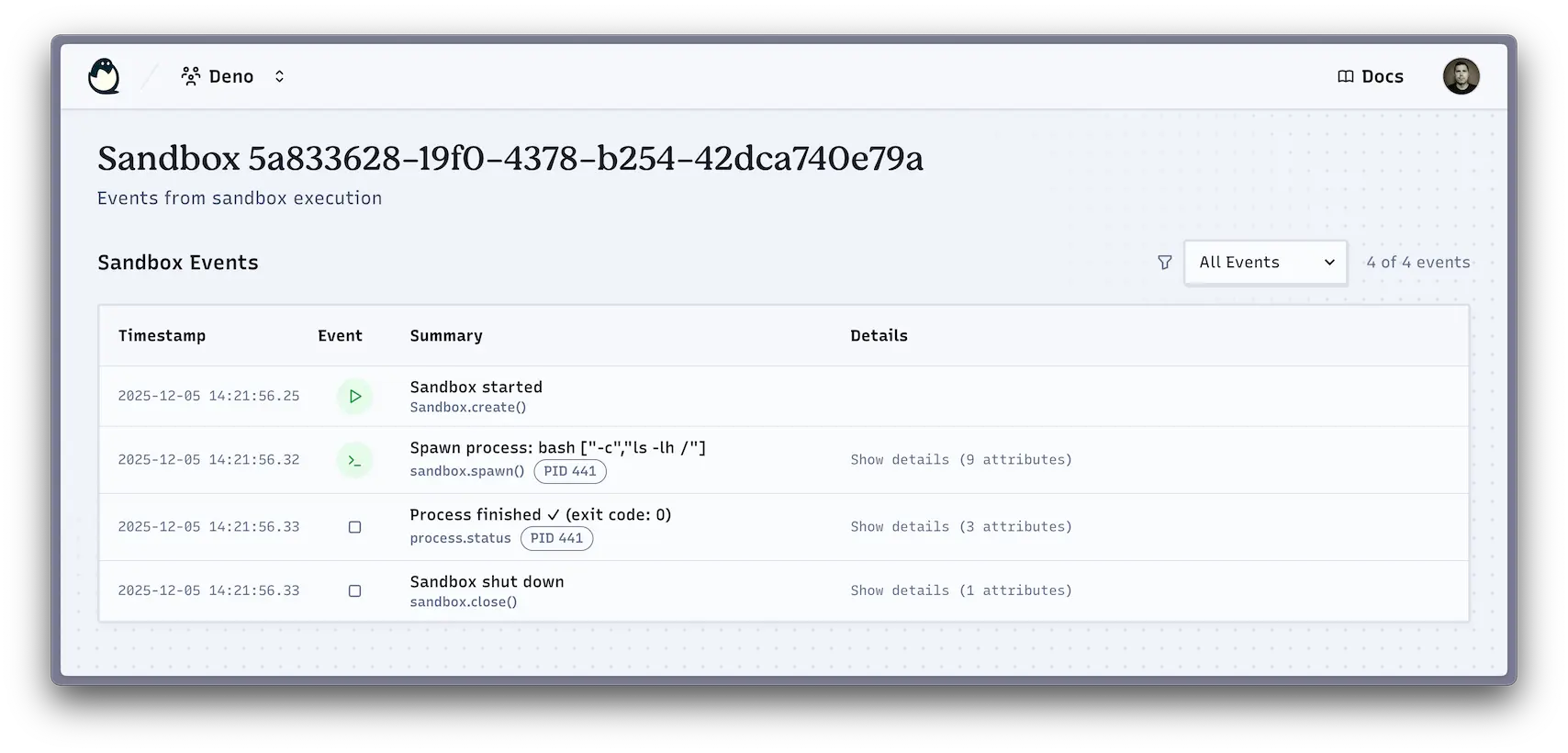Show details for the Process finished event

(x=960, y=526)
